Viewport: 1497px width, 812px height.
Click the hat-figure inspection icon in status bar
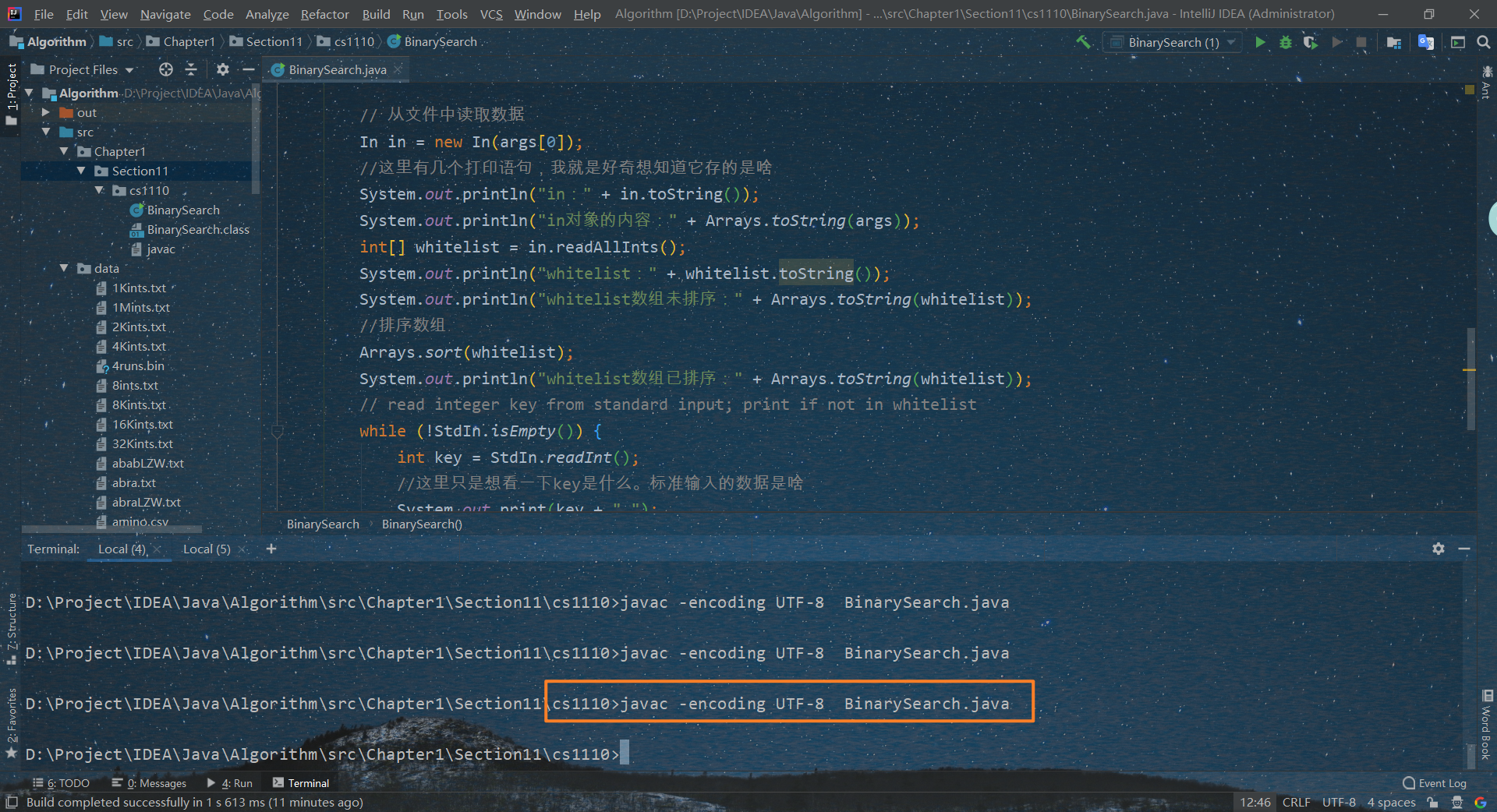(x=1456, y=802)
